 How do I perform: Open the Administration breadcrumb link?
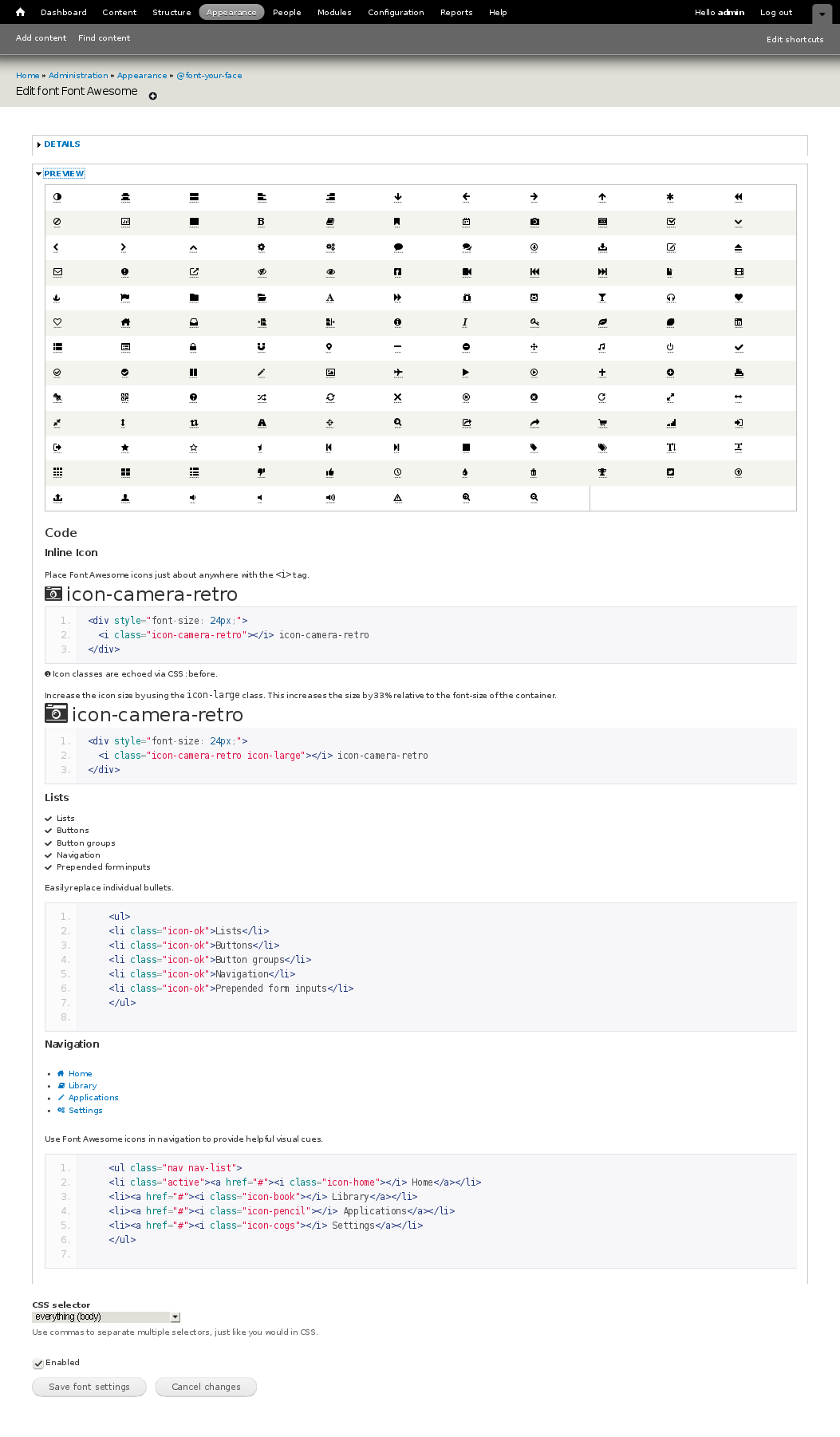(77, 75)
